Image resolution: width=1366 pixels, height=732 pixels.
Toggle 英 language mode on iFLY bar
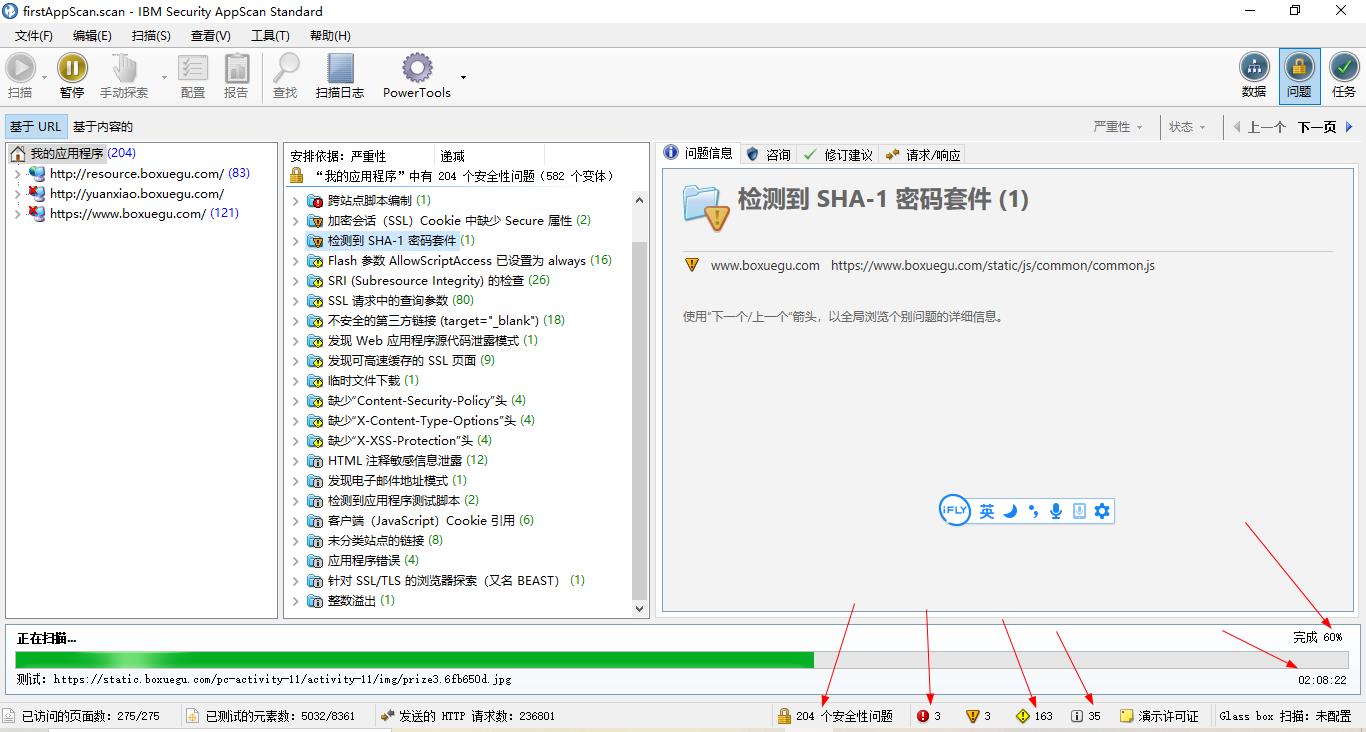(x=987, y=511)
